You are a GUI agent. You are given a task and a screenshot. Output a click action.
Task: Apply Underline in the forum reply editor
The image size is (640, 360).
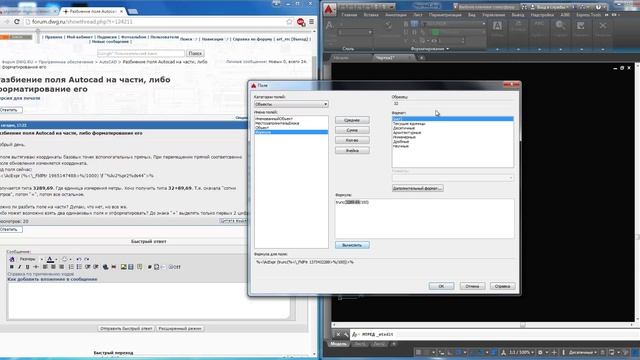[27, 267]
